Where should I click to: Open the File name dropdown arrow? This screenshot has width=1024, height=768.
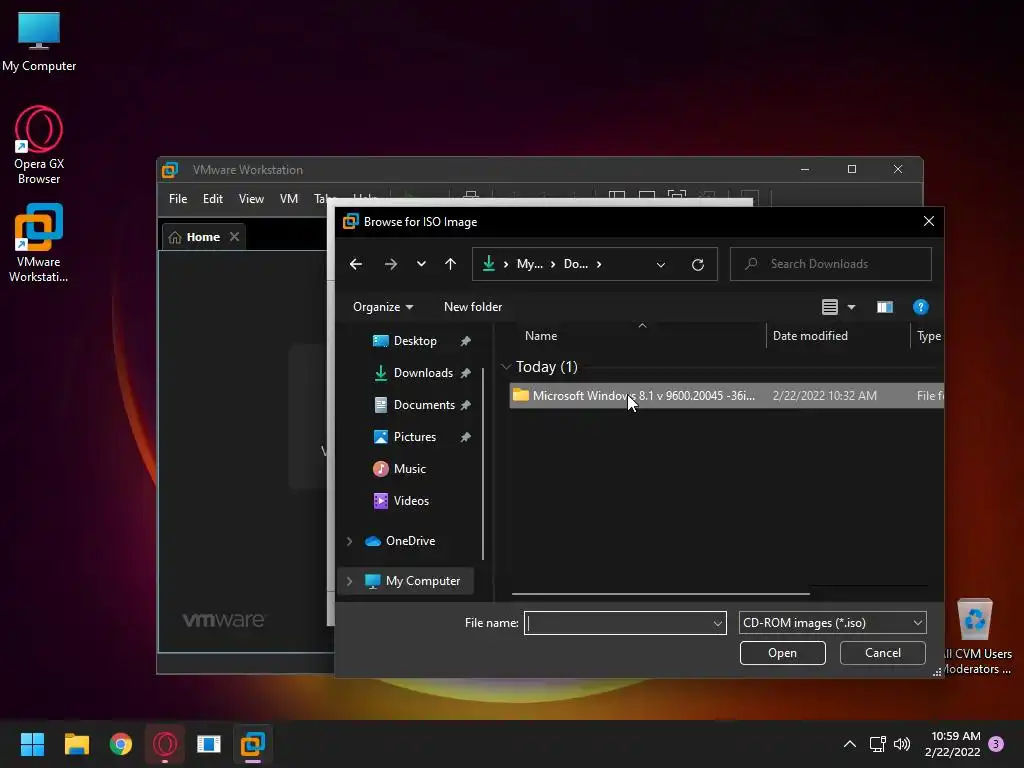coord(718,624)
